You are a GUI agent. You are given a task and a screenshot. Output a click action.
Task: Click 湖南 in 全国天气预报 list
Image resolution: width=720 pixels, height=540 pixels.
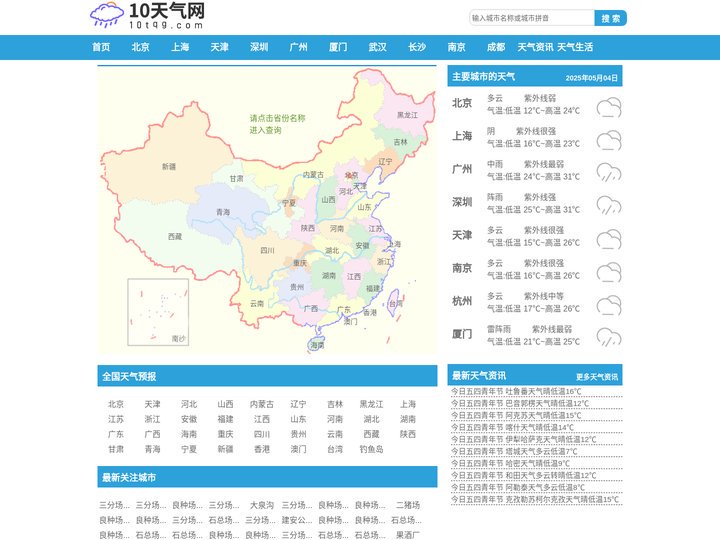coord(408,419)
